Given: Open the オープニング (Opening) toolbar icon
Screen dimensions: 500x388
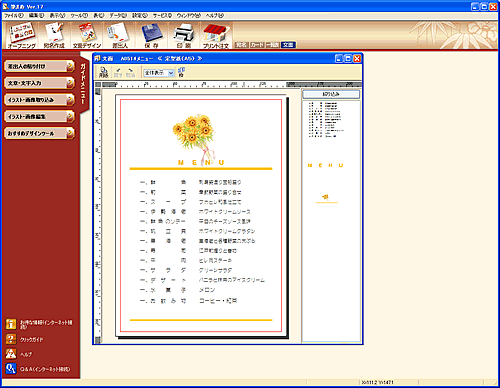Looking at the screenshot, I should (21, 35).
